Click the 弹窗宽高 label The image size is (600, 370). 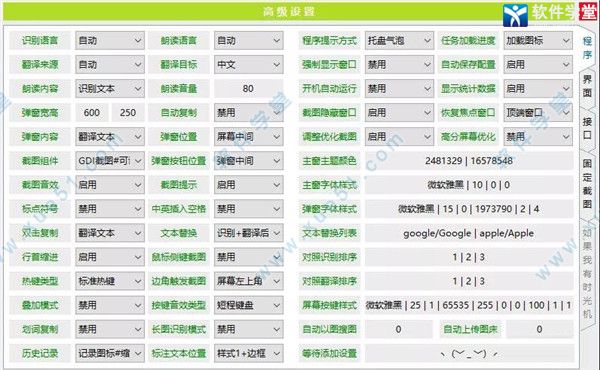(x=40, y=113)
